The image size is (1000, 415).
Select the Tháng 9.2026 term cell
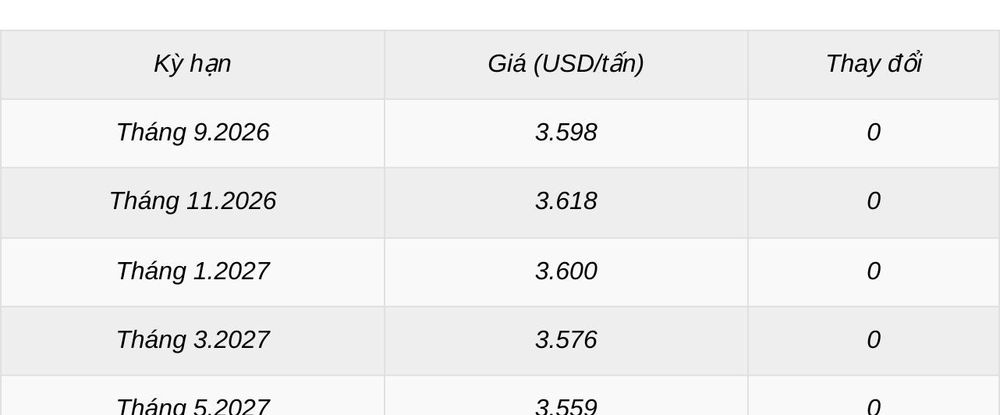[192, 133]
